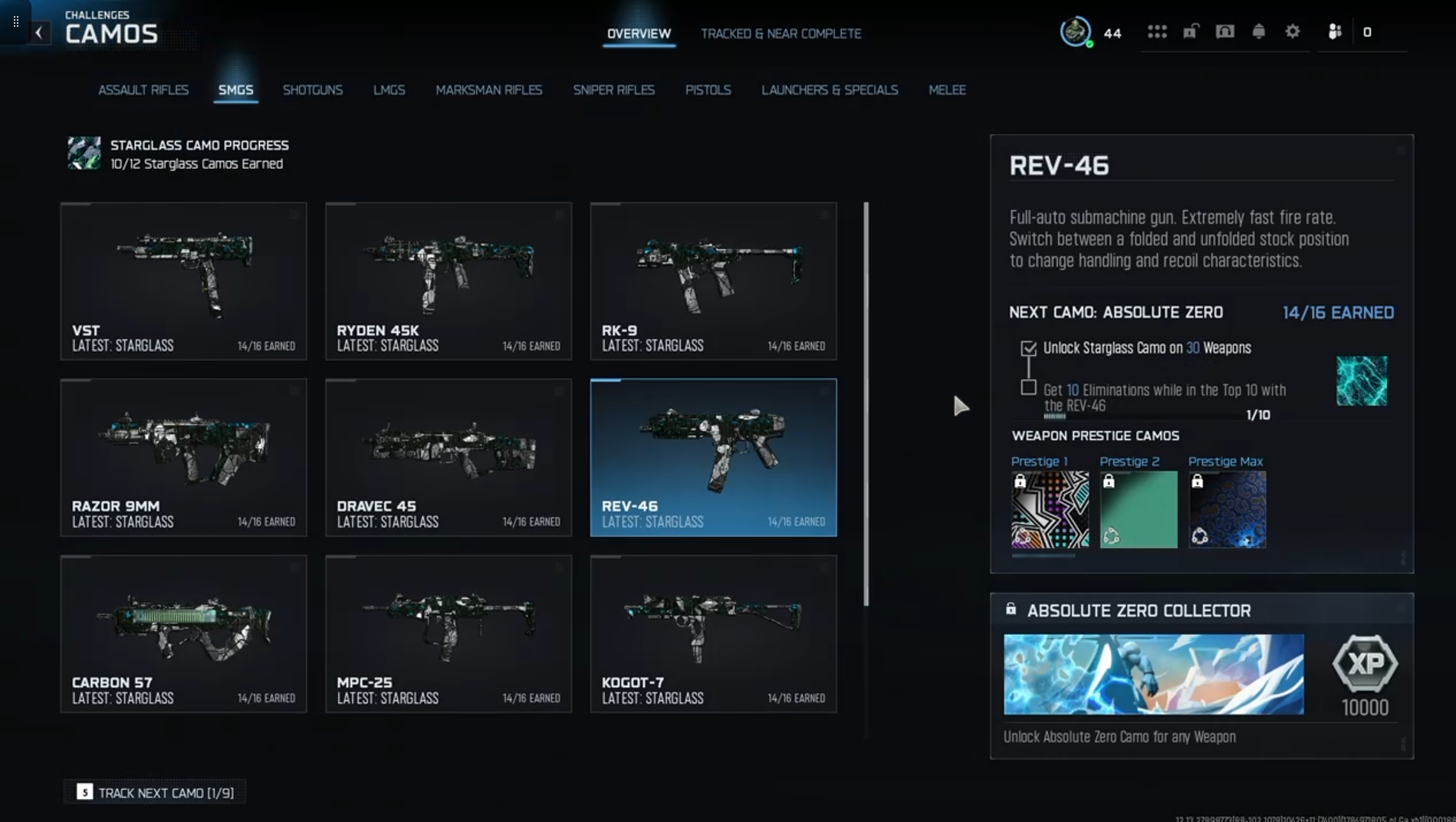1456x822 pixels.
Task: Open the camera icon in top bar
Action: pyautogui.click(x=1224, y=31)
